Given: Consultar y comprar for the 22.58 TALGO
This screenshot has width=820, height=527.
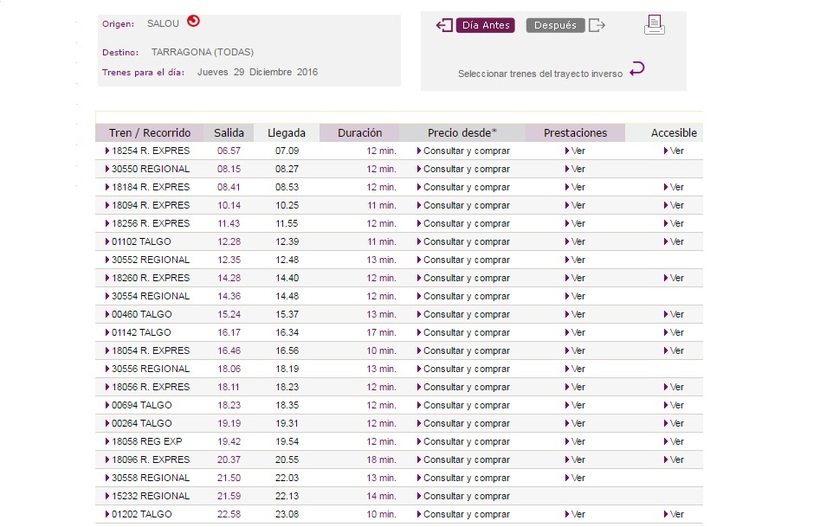Looking at the screenshot, I should pyautogui.click(x=465, y=514).
